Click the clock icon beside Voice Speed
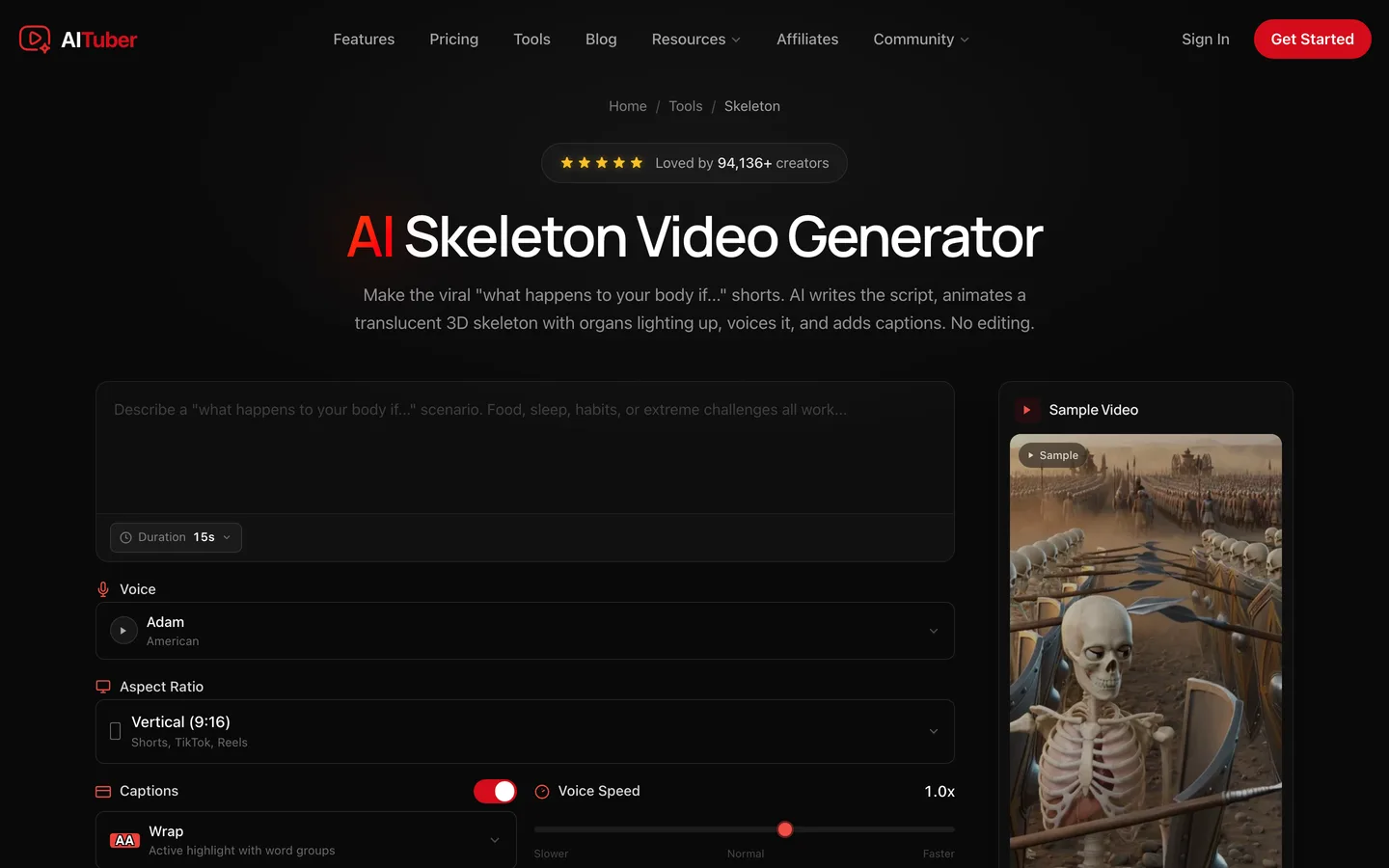The height and width of the screenshot is (868, 1389). pos(542,792)
